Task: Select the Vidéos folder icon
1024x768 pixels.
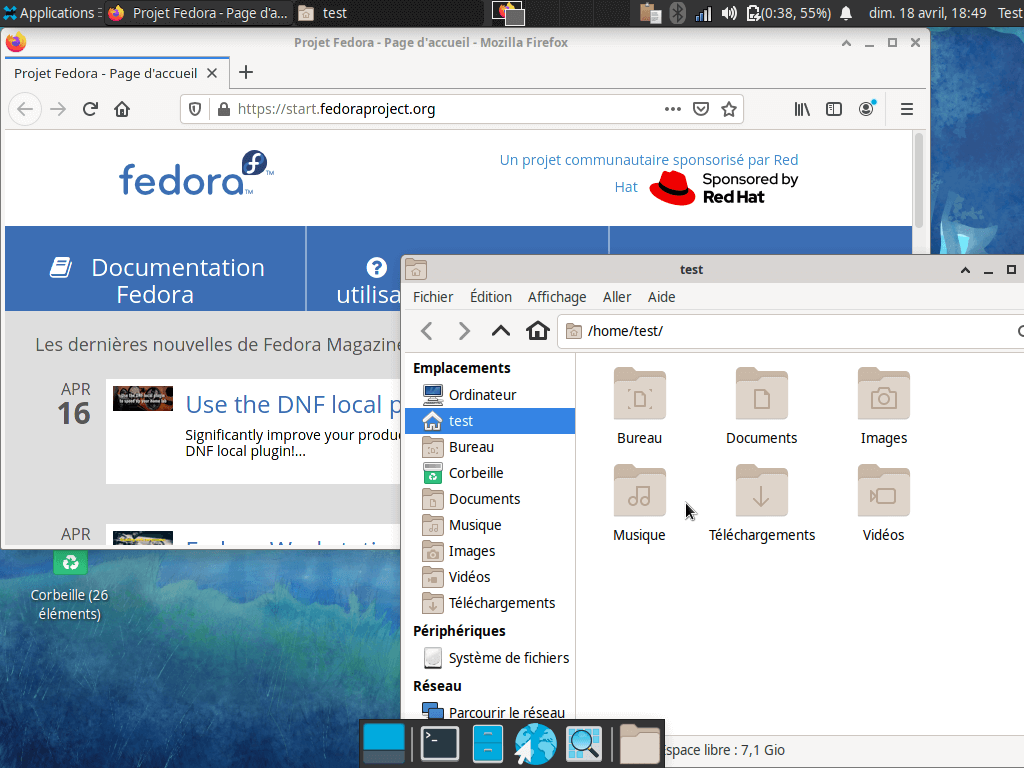Action: (884, 491)
